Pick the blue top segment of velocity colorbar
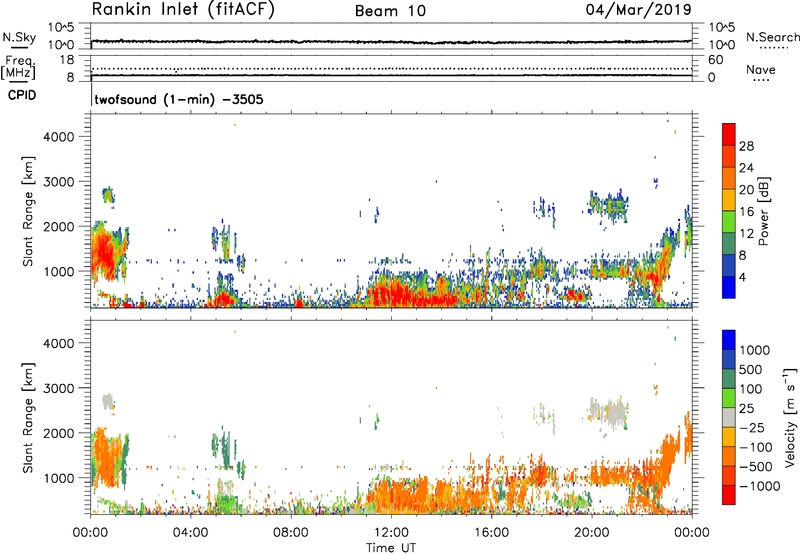The height and width of the screenshot is (554, 800). click(729, 340)
